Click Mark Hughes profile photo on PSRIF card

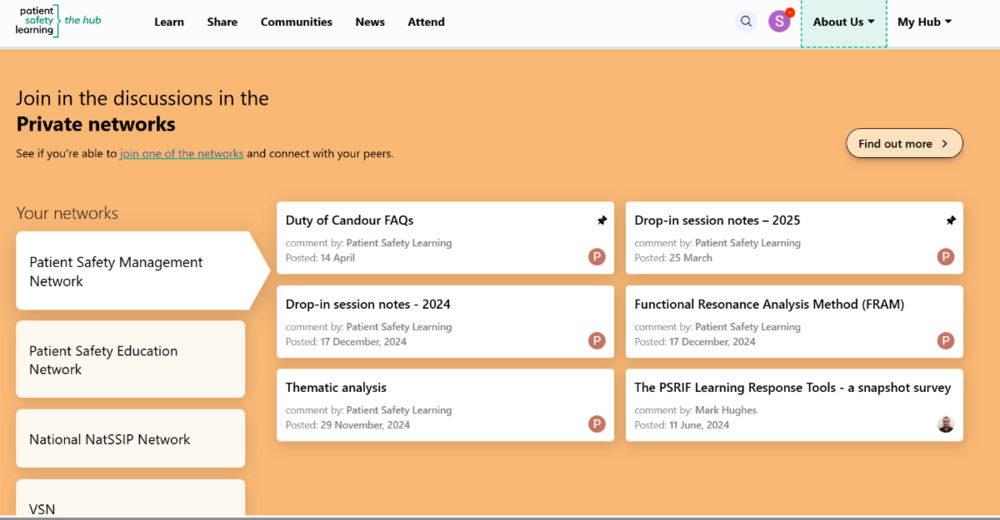(946, 424)
